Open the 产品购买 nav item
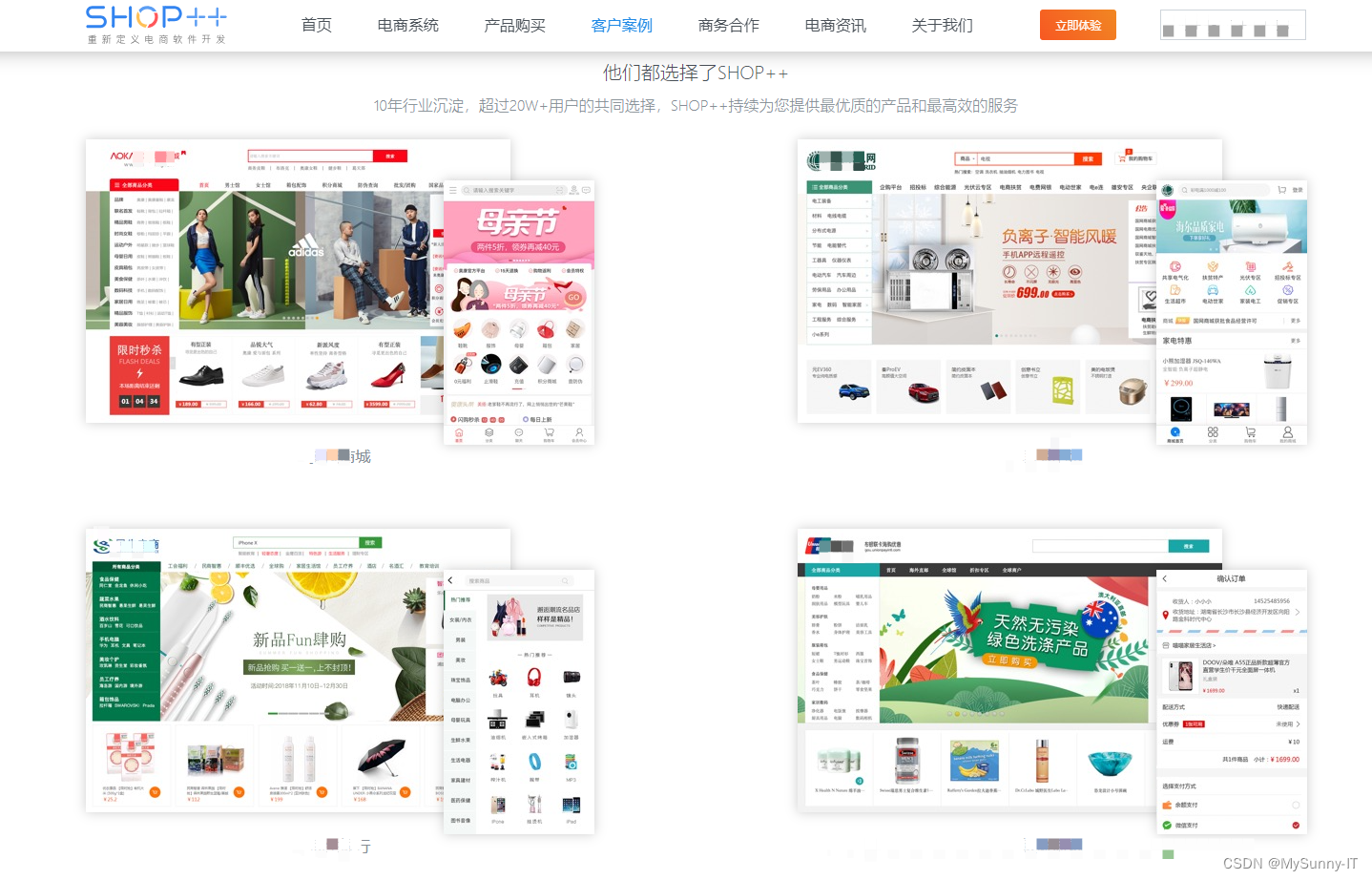This screenshot has width=1372, height=880. point(515,25)
